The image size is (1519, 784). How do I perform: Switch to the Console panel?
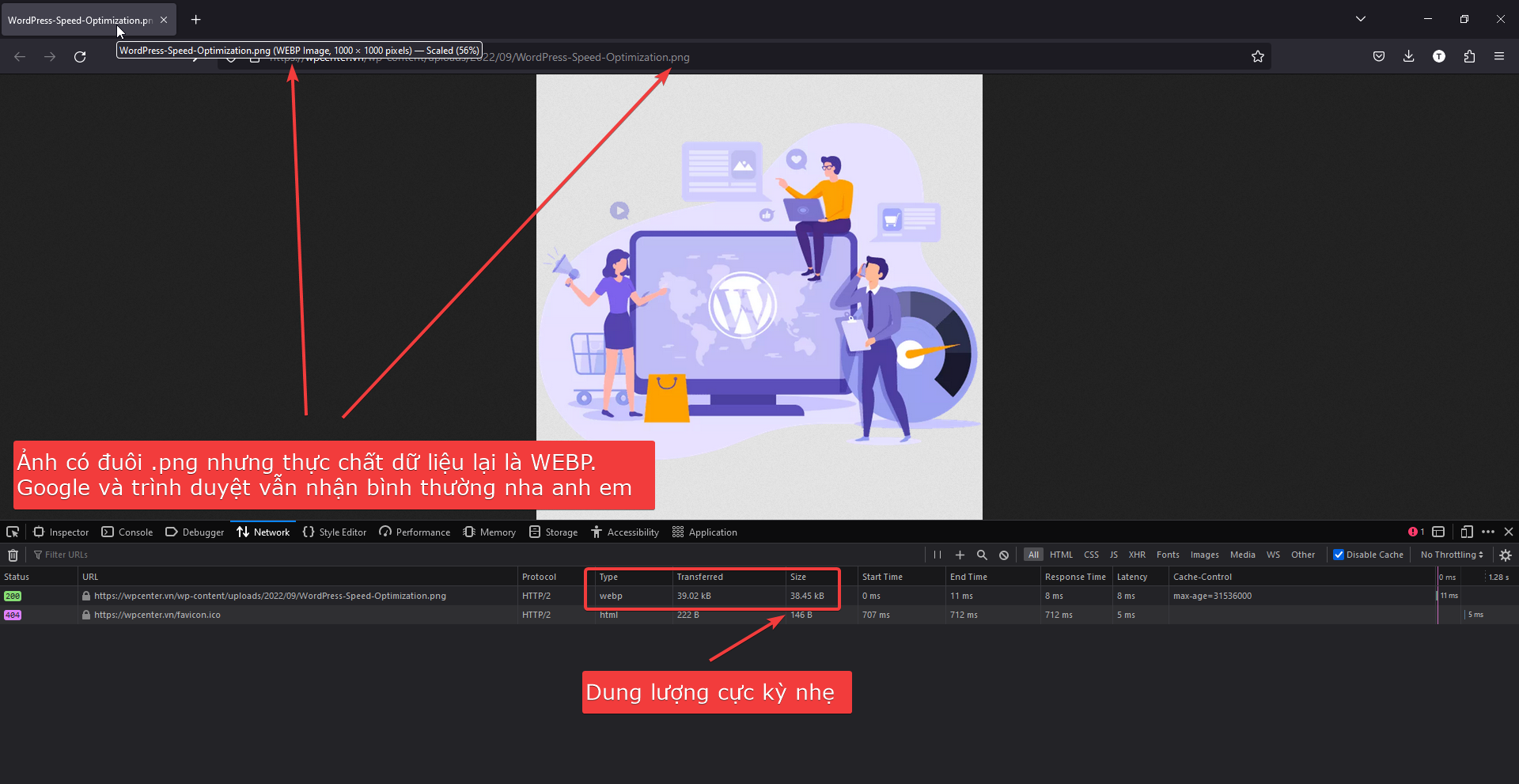[x=127, y=532]
